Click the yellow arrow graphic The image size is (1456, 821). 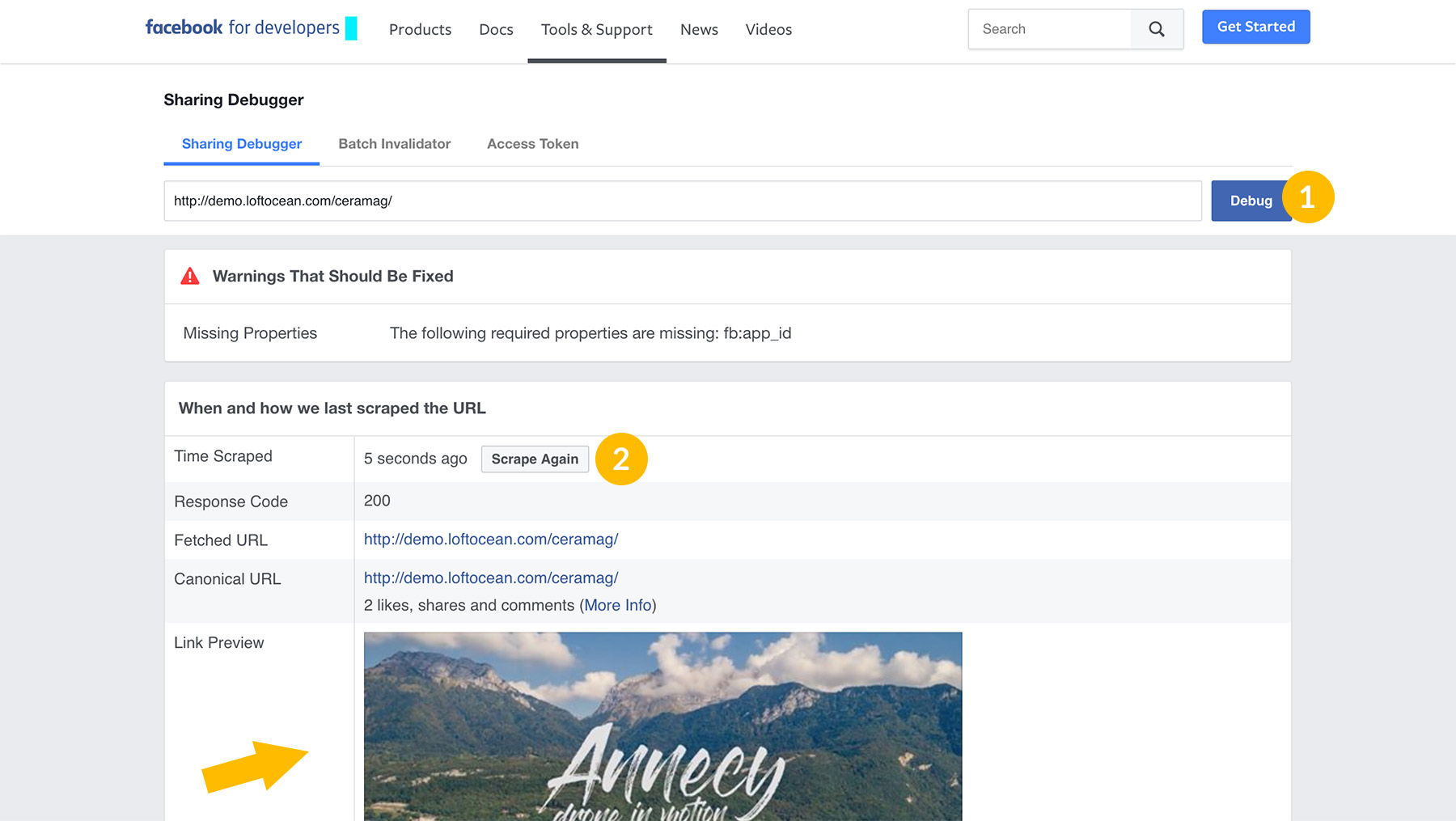[x=255, y=766]
